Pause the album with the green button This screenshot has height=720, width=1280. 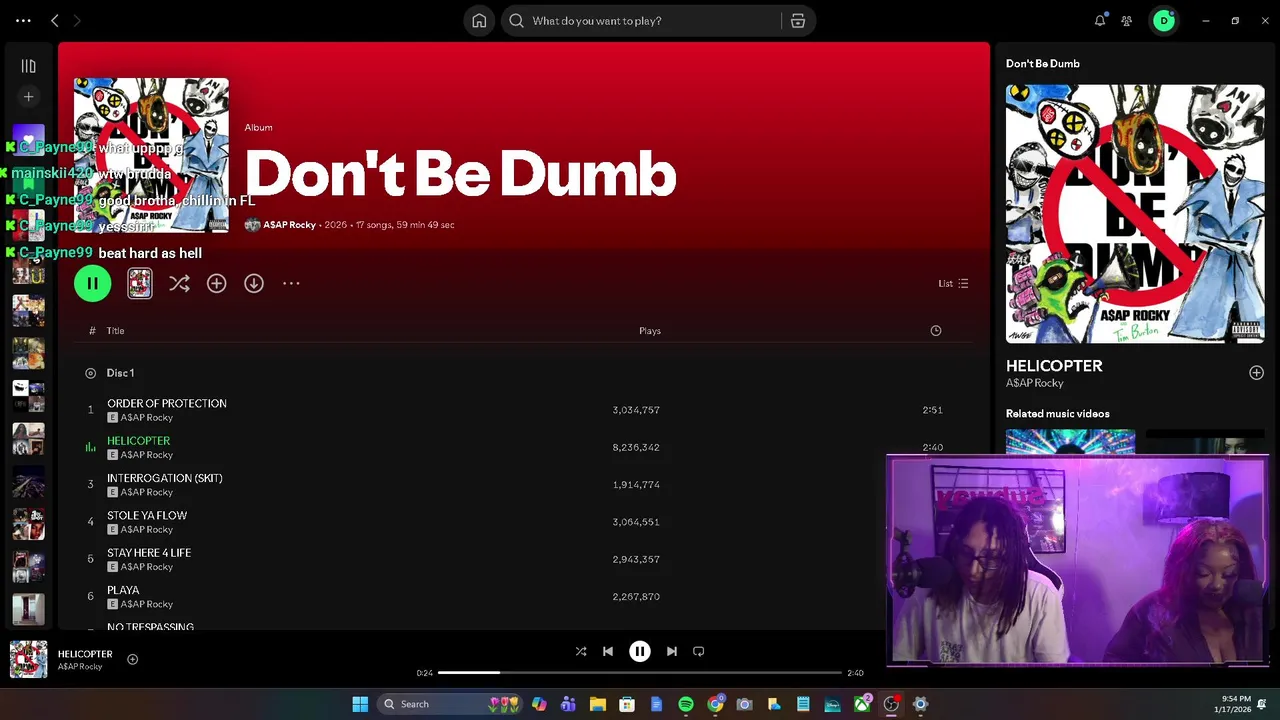pos(92,284)
